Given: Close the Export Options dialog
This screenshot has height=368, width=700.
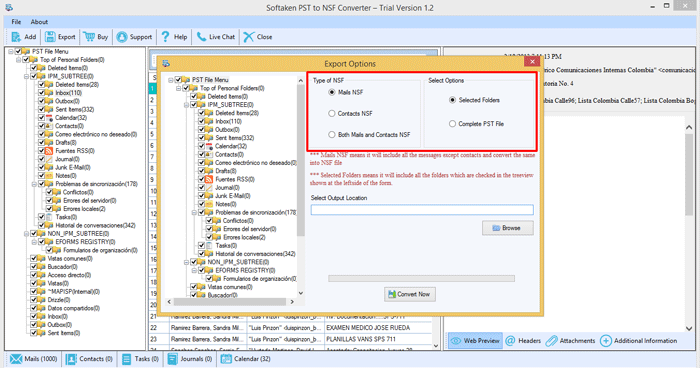Looking at the screenshot, I should (532, 62).
